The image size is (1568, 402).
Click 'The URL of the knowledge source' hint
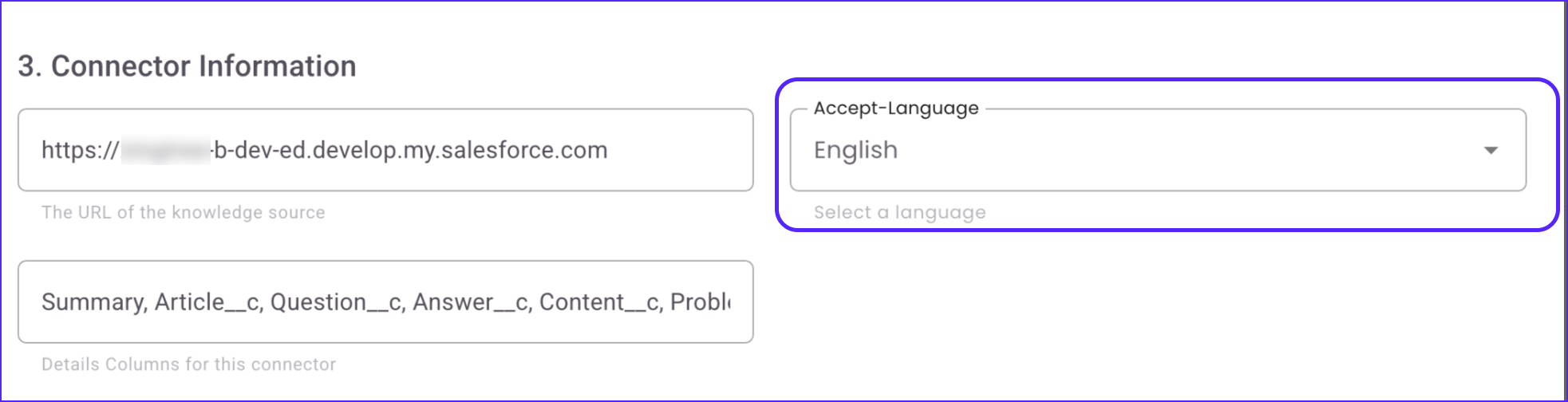(183, 213)
